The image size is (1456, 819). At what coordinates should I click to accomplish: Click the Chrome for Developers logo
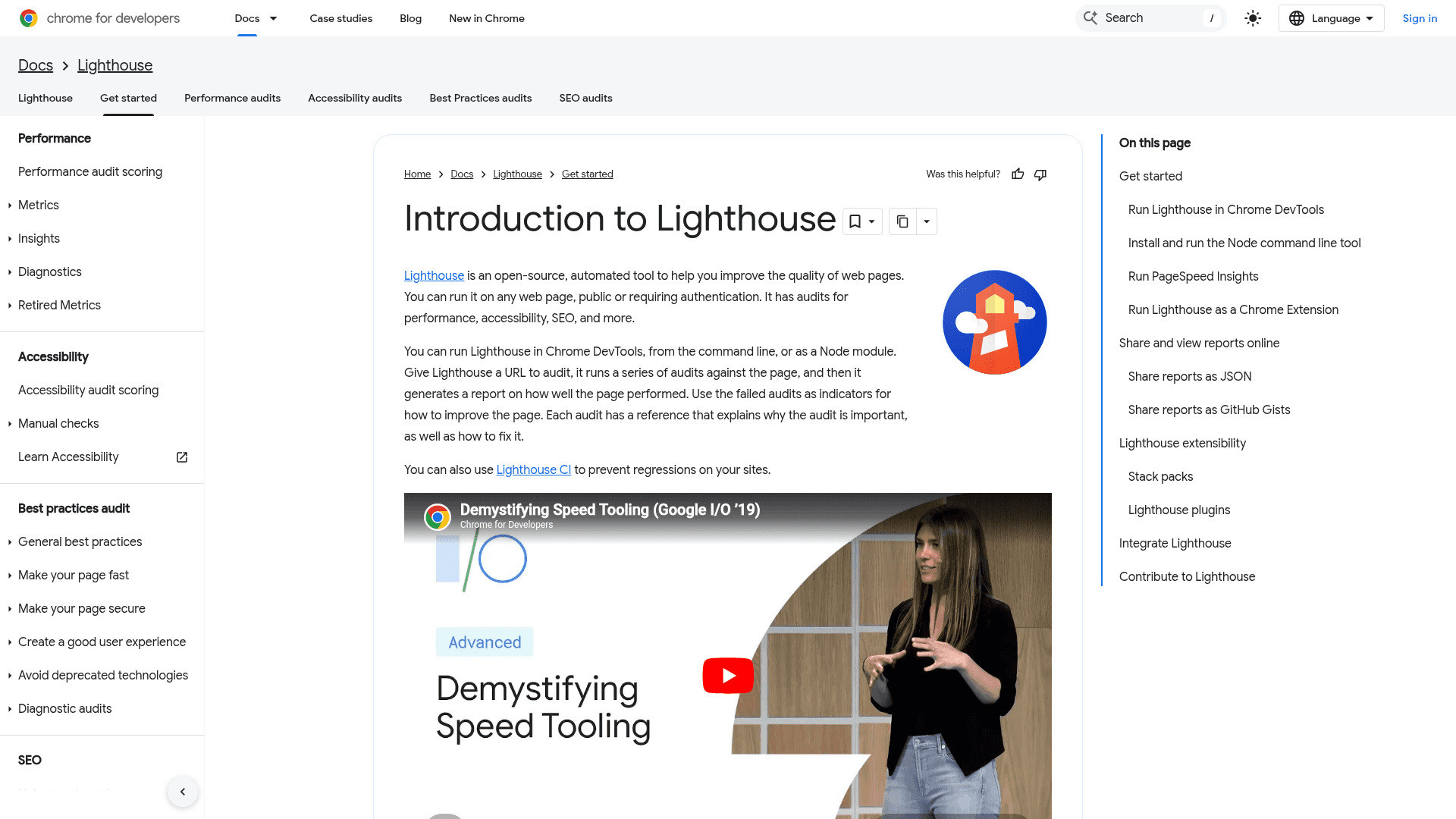click(x=29, y=18)
